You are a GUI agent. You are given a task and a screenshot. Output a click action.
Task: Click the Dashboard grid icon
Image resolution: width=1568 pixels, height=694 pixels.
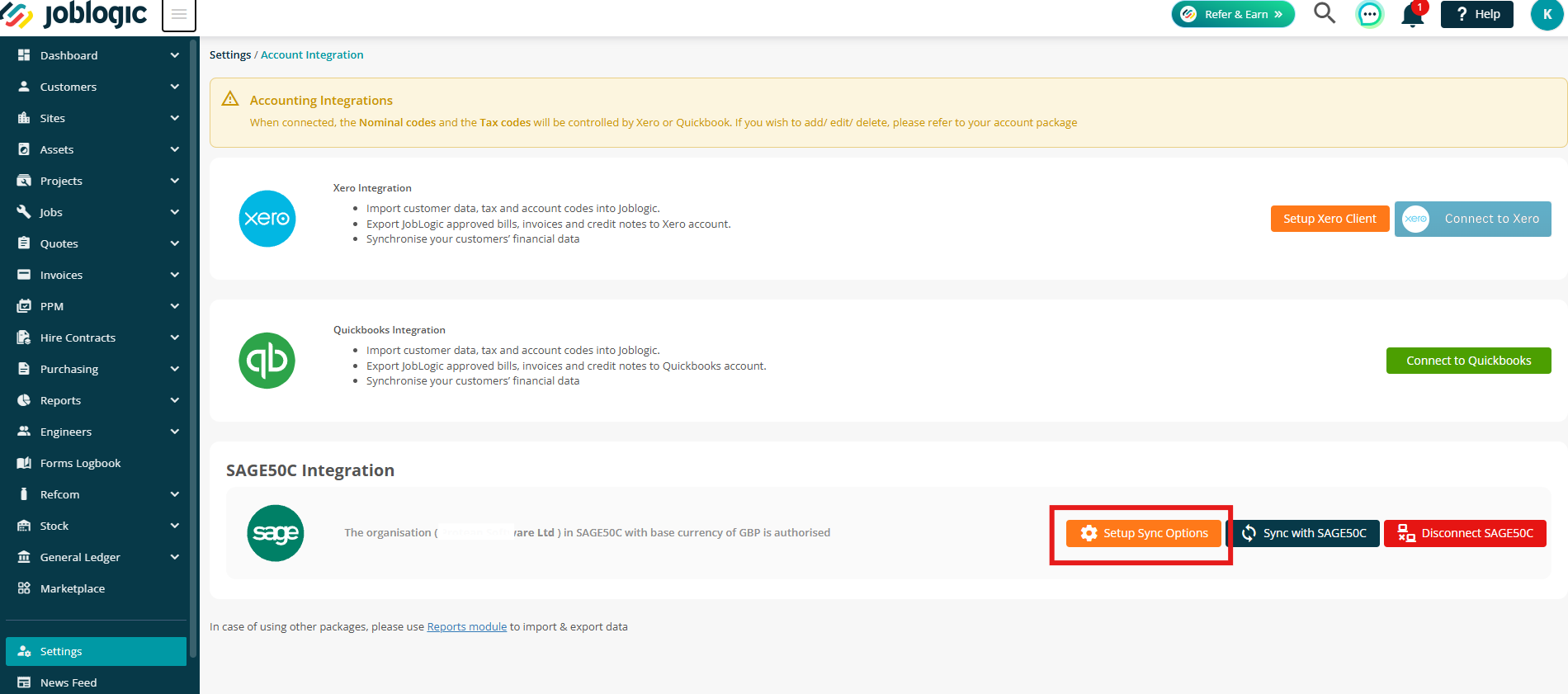(x=24, y=55)
